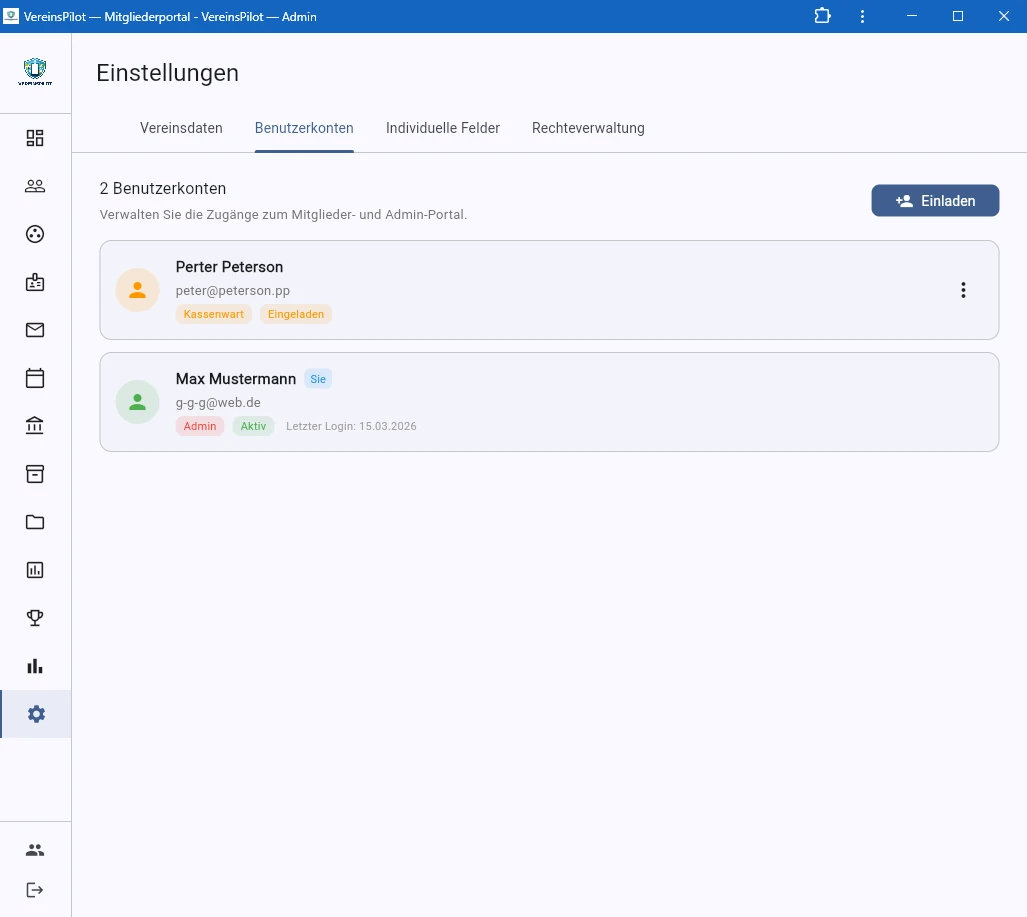Open the members (people) icon in the sidebar
This screenshot has width=1027, height=917.
[x=35, y=185]
